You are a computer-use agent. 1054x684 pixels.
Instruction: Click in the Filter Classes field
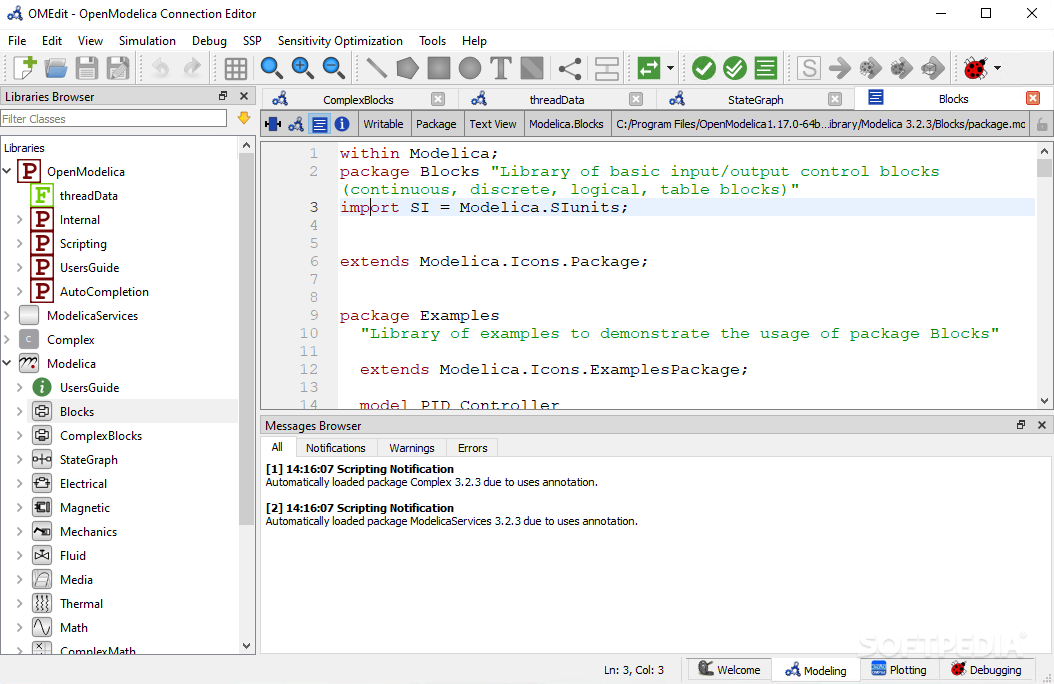[114, 119]
